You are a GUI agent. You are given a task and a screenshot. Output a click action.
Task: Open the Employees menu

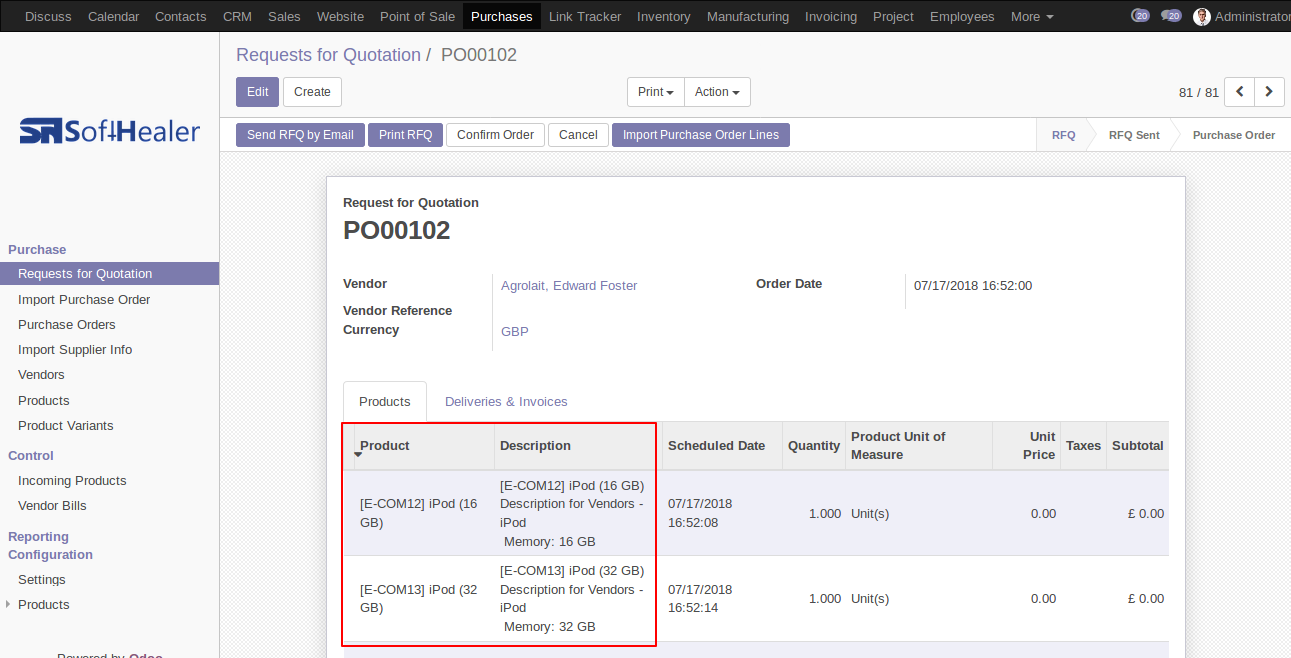coord(962,16)
